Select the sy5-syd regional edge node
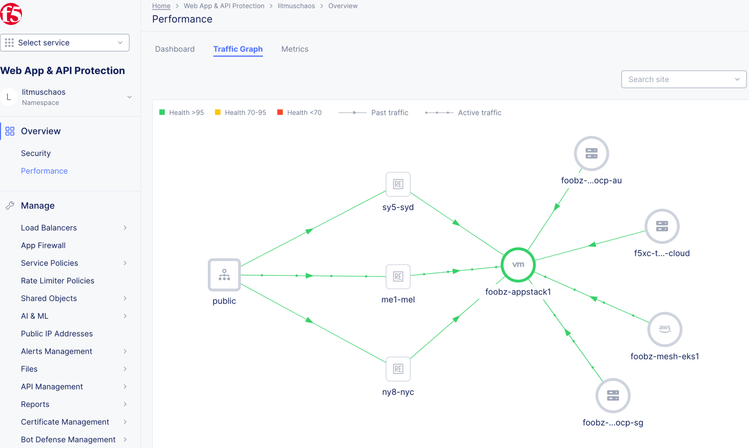The height and width of the screenshot is (448, 749). click(398, 184)
